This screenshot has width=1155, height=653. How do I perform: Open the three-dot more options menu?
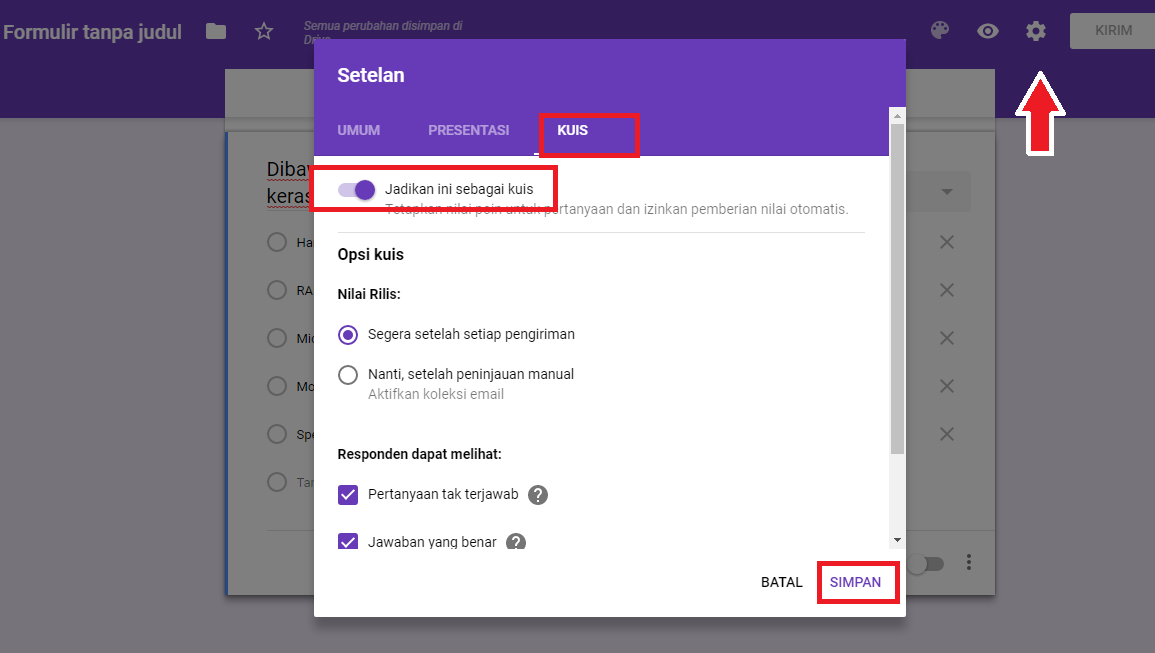pyautogui.click(x=968, y=563)
